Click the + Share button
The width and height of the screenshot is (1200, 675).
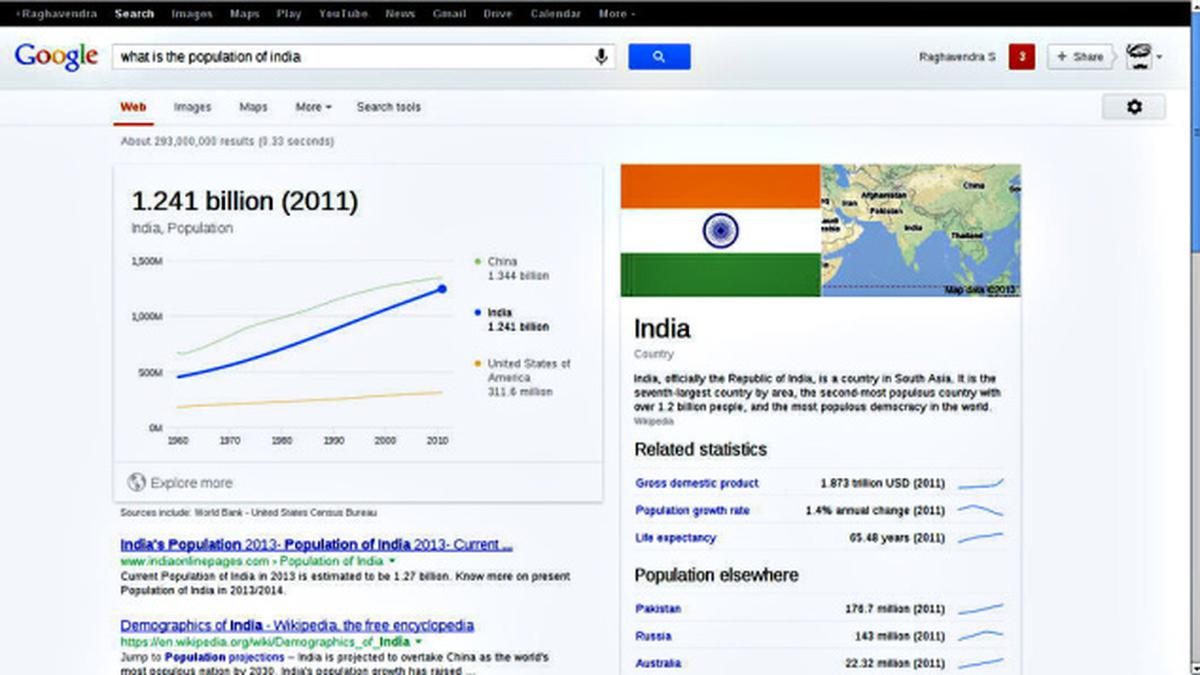click(x=1080, y=57)
